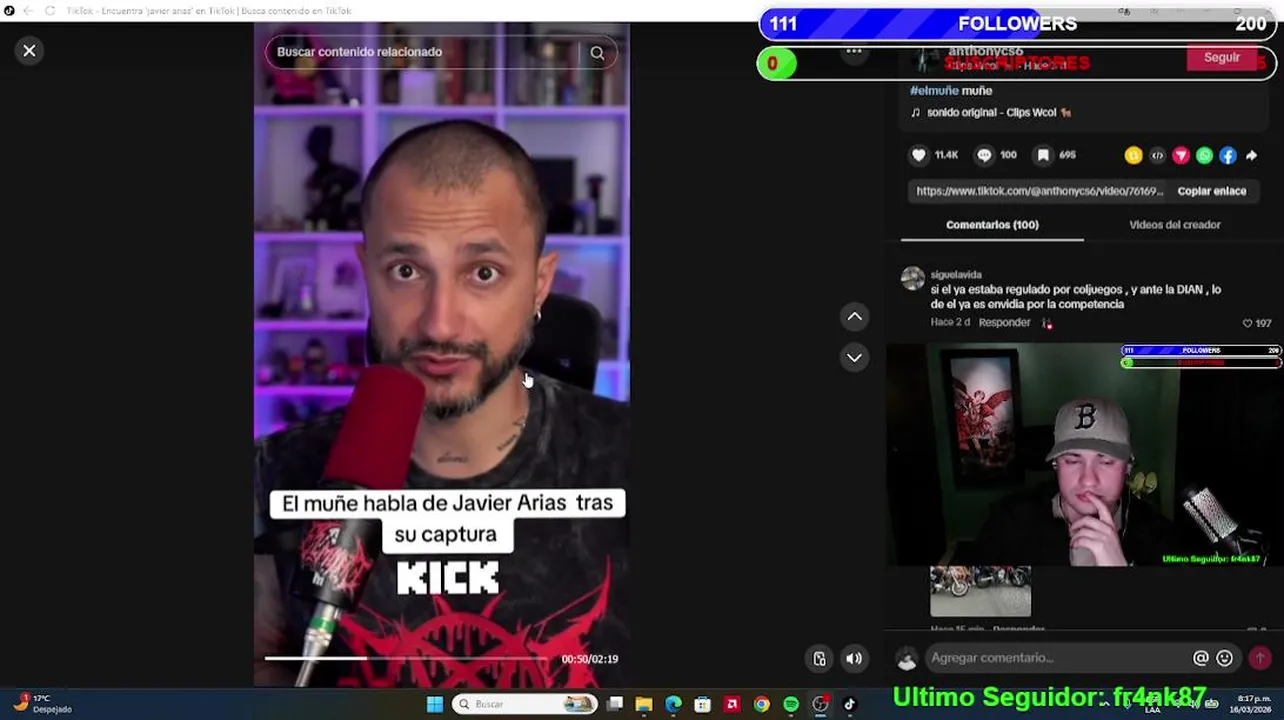Send the video via the red message icon
The height and width of the screenshot is (720, 1284).
click(1181, 155)
